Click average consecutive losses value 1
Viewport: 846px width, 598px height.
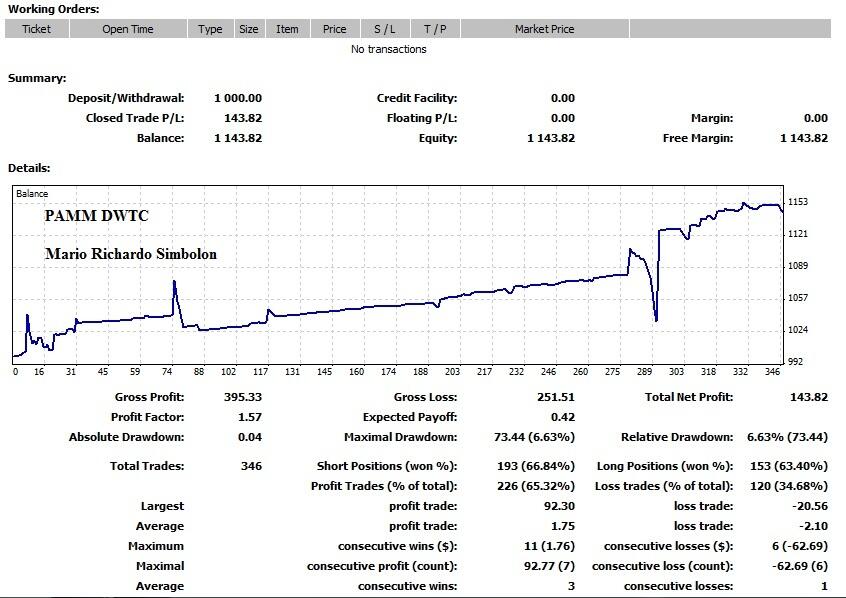(x=824, y=586)
